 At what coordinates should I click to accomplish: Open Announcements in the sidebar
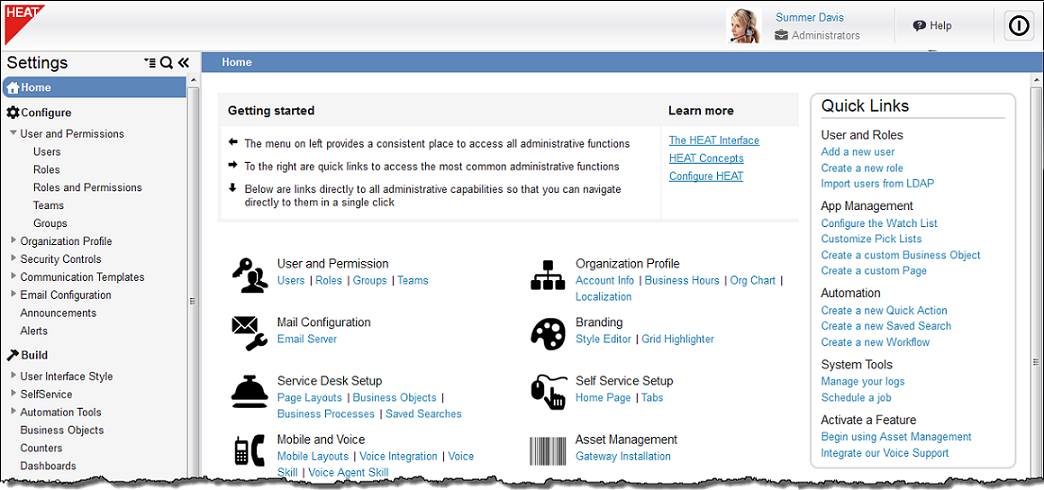tap(58, 313)
